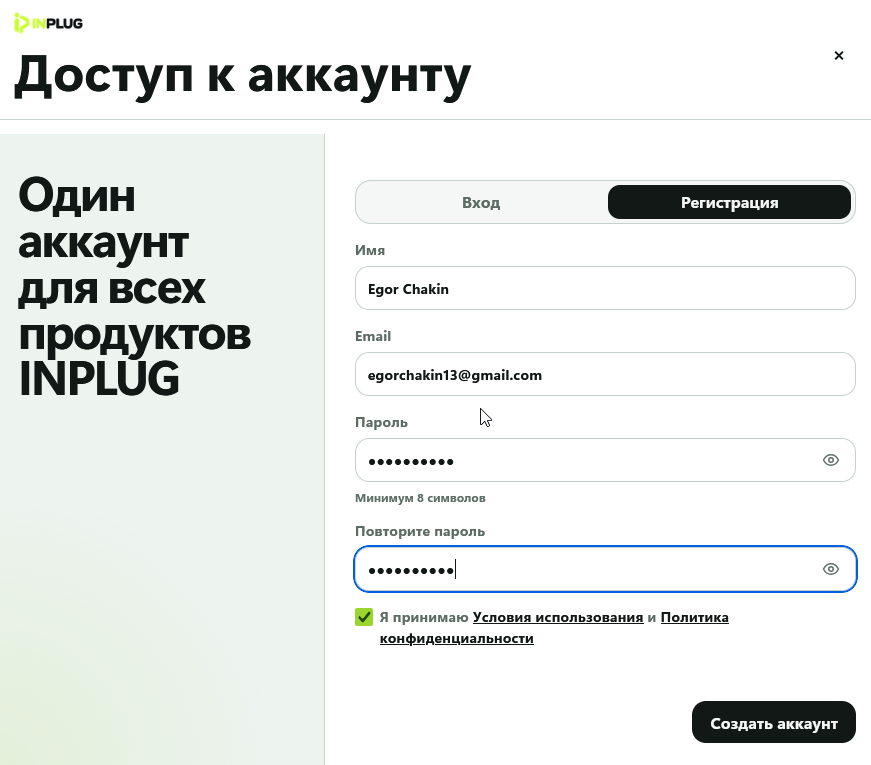Click the 'Минимум 8 символов' hint text
Image resolution: width=871 pixels, height=765 pixels.
(420, 498)
